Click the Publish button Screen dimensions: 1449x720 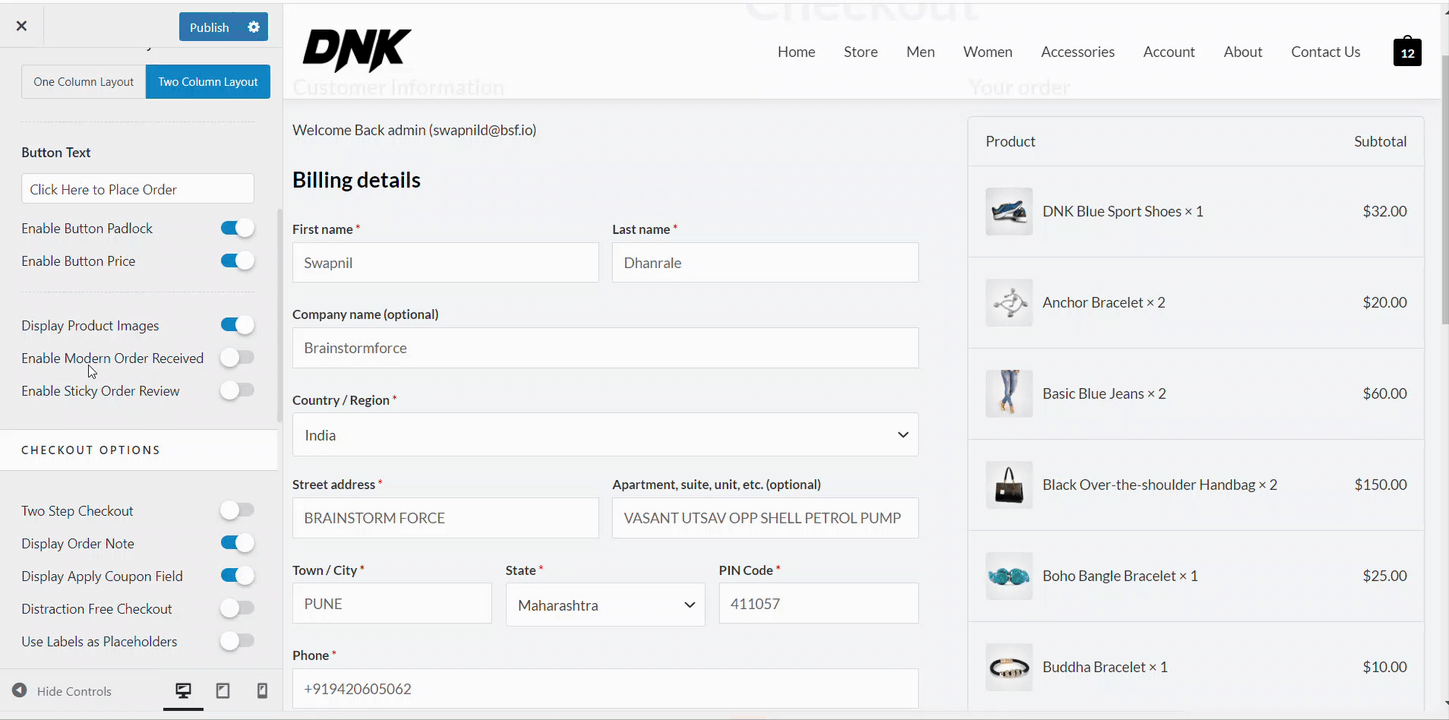210,27
